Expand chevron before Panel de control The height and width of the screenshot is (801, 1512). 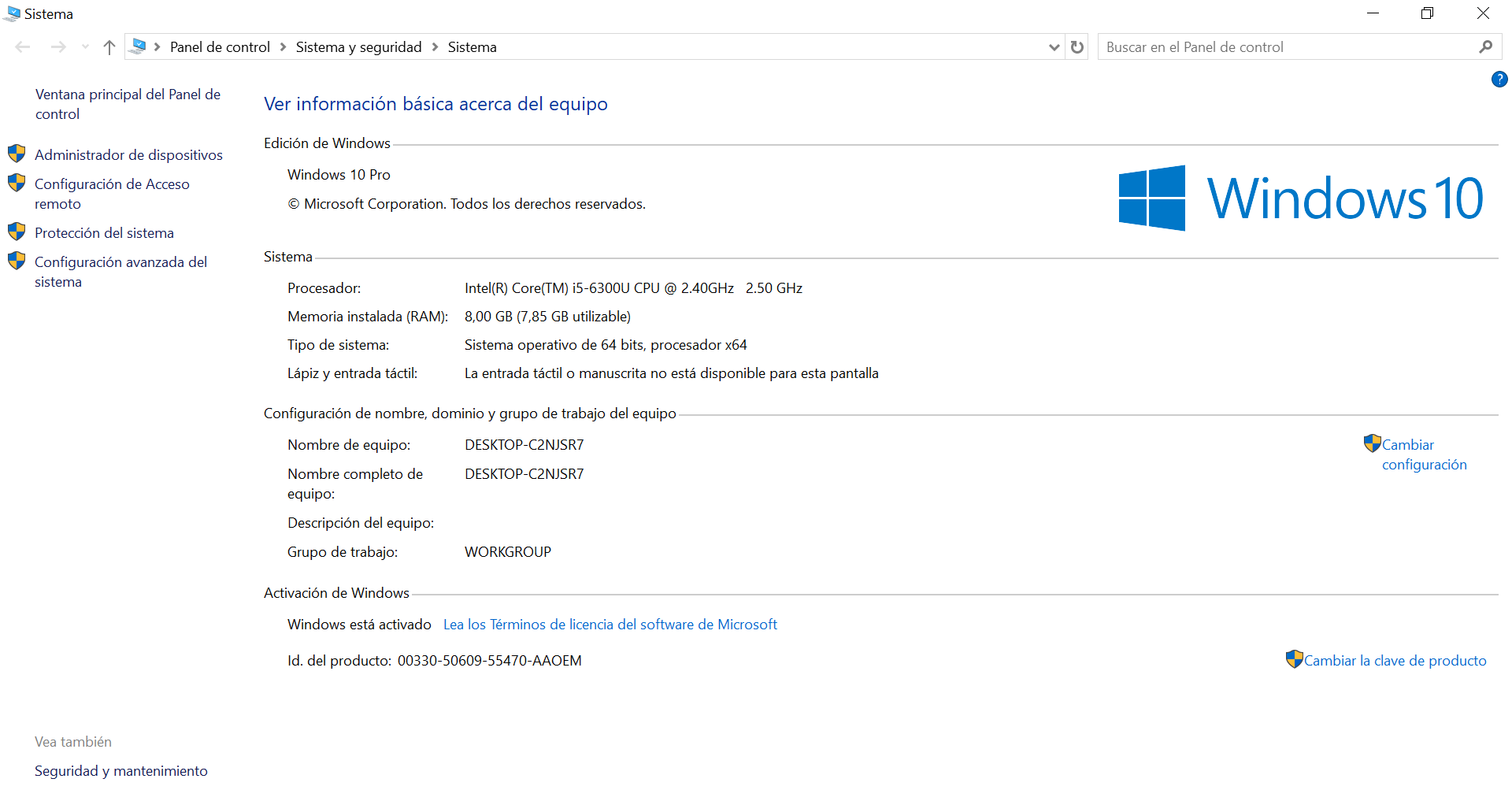(x=157, y=47)
